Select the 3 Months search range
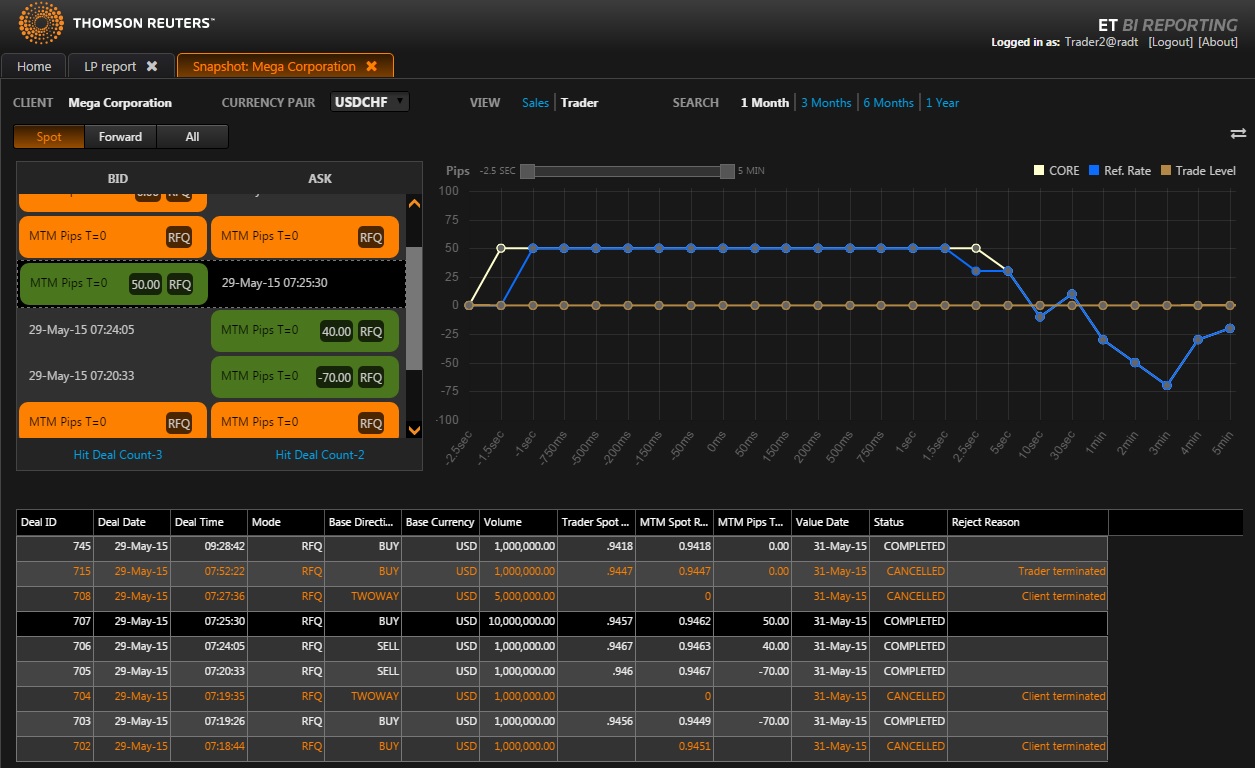The height and width of the screenshot is (768, 1255). (826, 103)
